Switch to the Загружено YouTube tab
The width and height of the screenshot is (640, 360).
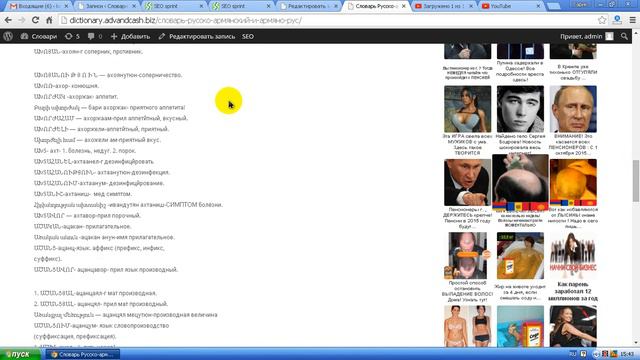pyautogui.click(x=444, y=6)
